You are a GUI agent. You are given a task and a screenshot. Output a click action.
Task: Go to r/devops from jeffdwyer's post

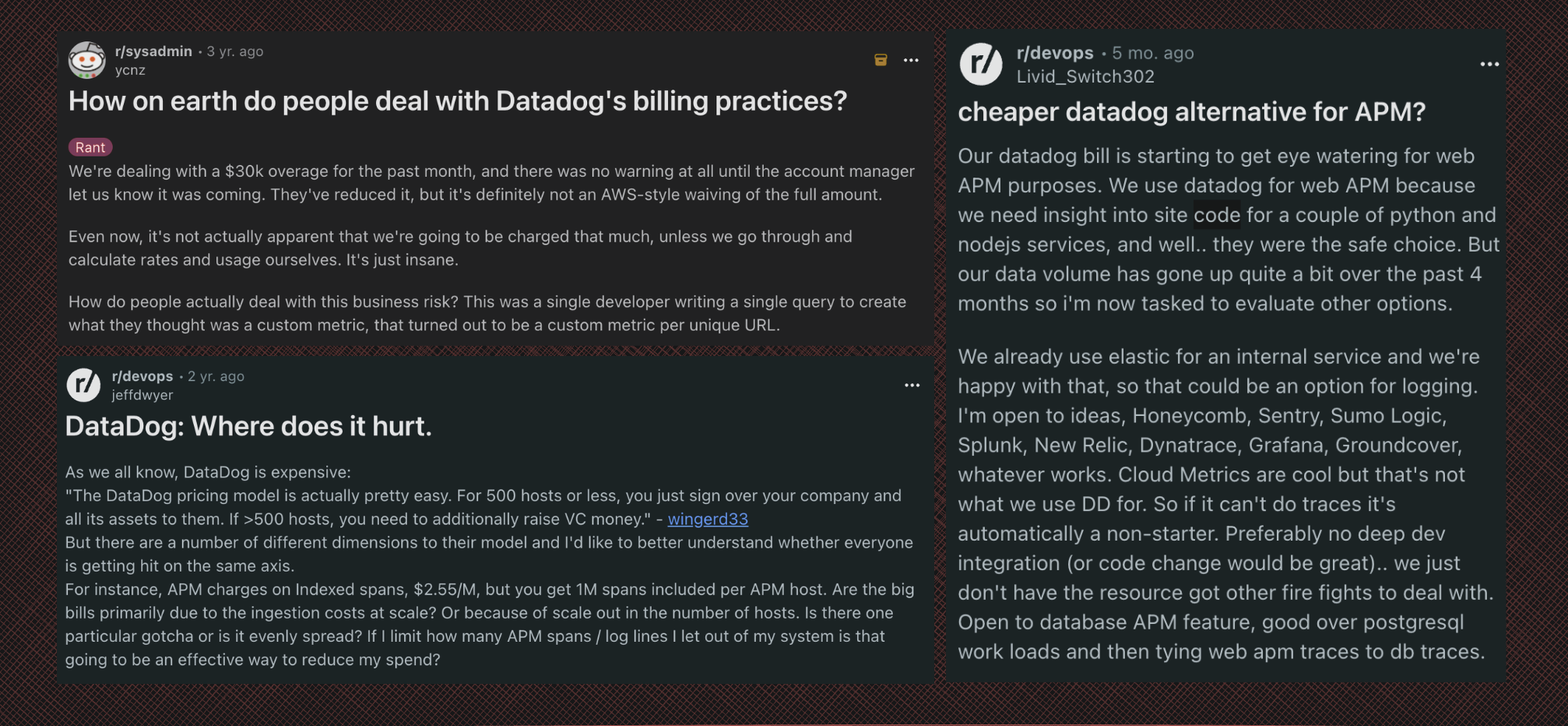(142, 376)
